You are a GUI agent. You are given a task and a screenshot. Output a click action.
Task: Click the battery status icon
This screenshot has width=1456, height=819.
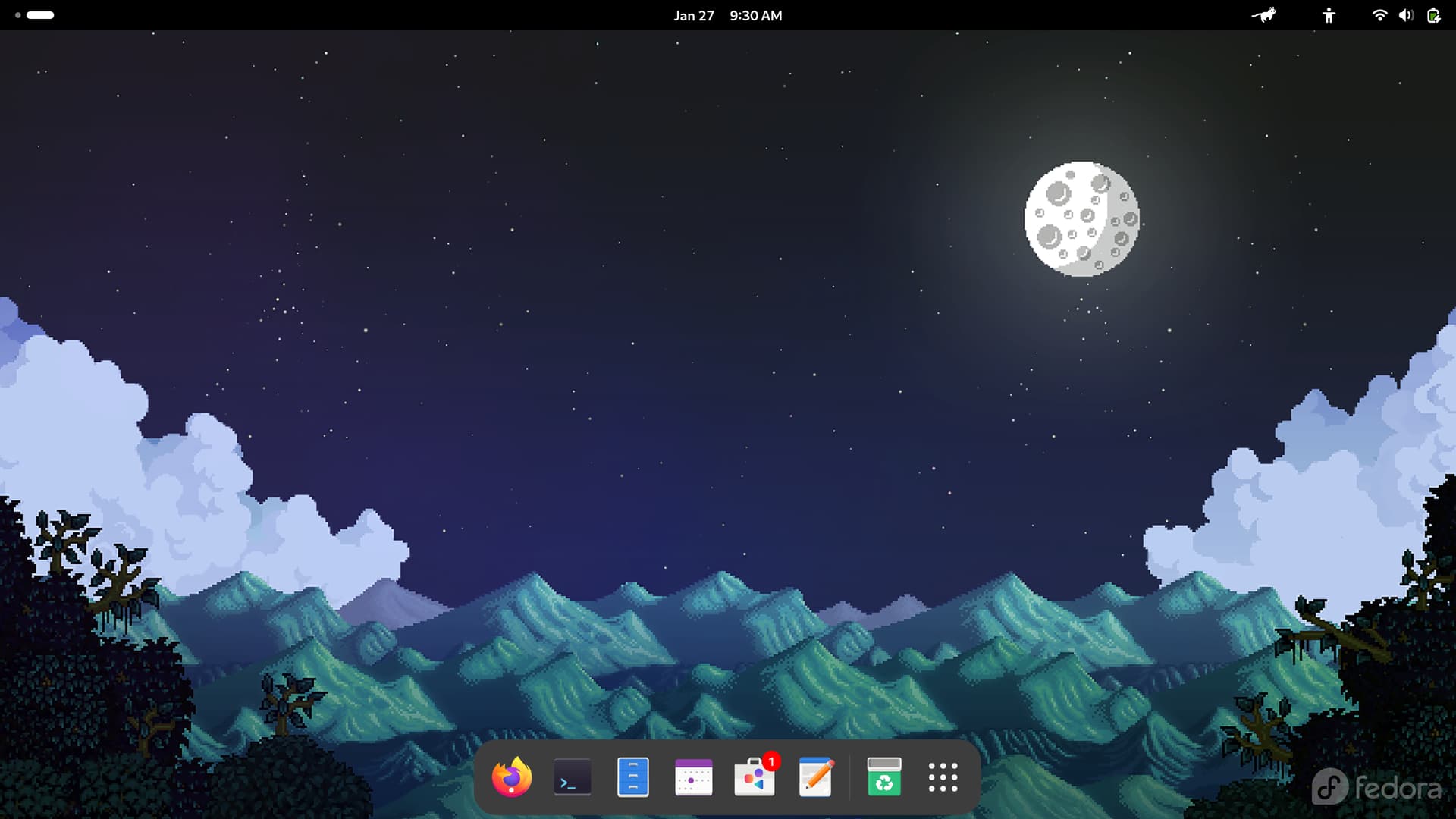tap(1433, 15)
